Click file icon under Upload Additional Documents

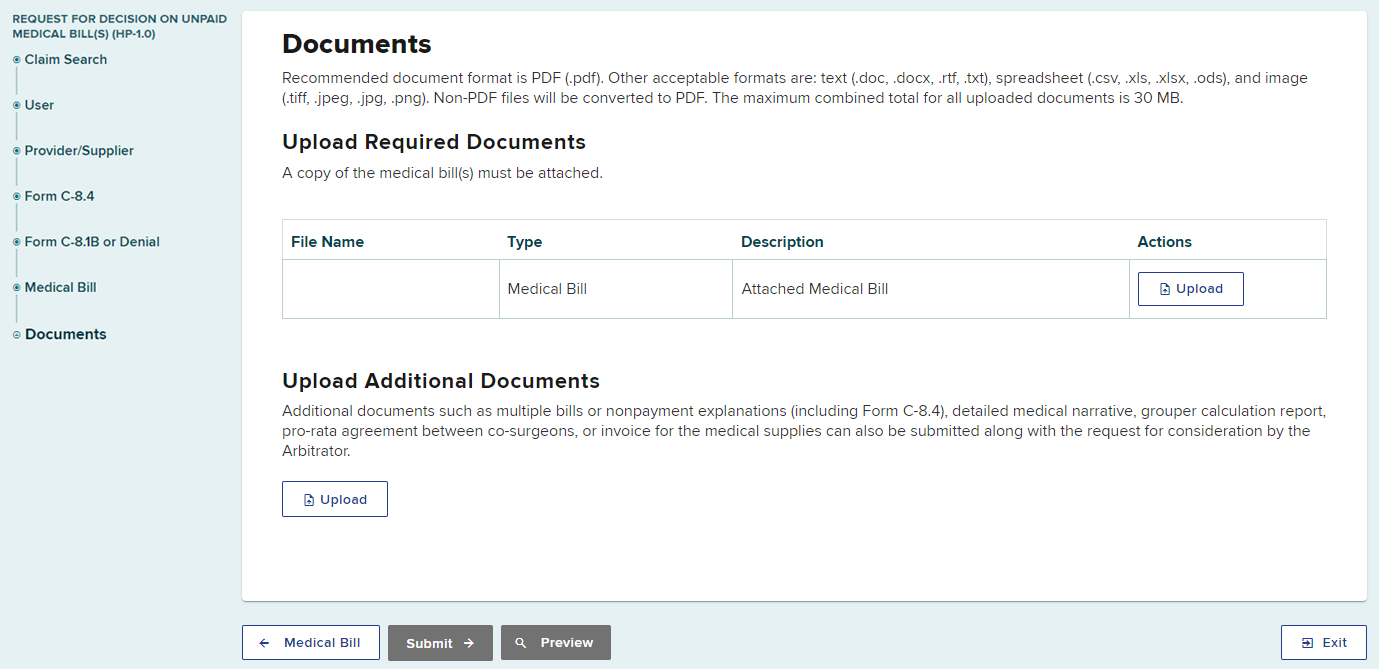coord(309,500)
